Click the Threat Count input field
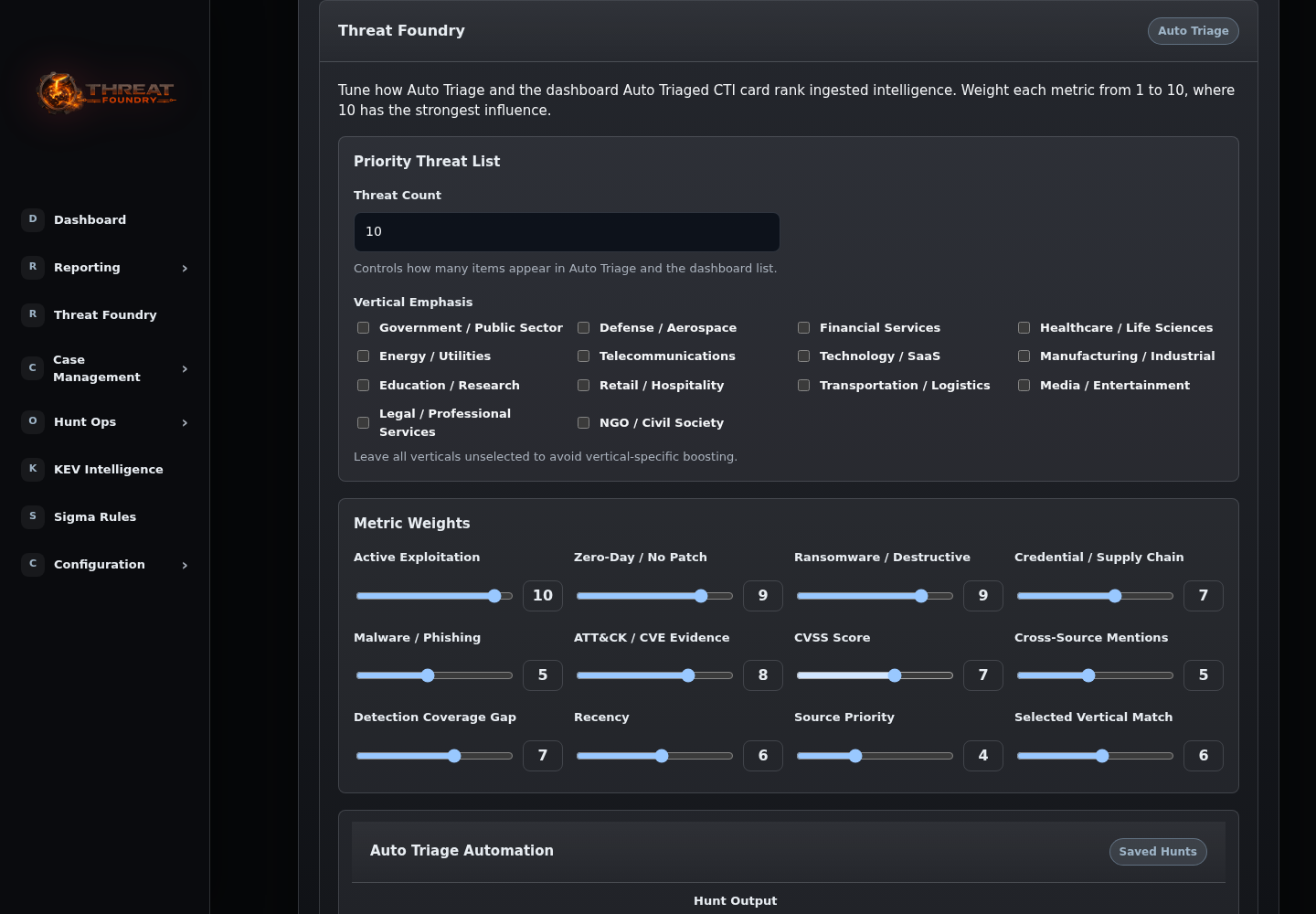Screen dimensions: 1316x914 (x=567, y=232)
